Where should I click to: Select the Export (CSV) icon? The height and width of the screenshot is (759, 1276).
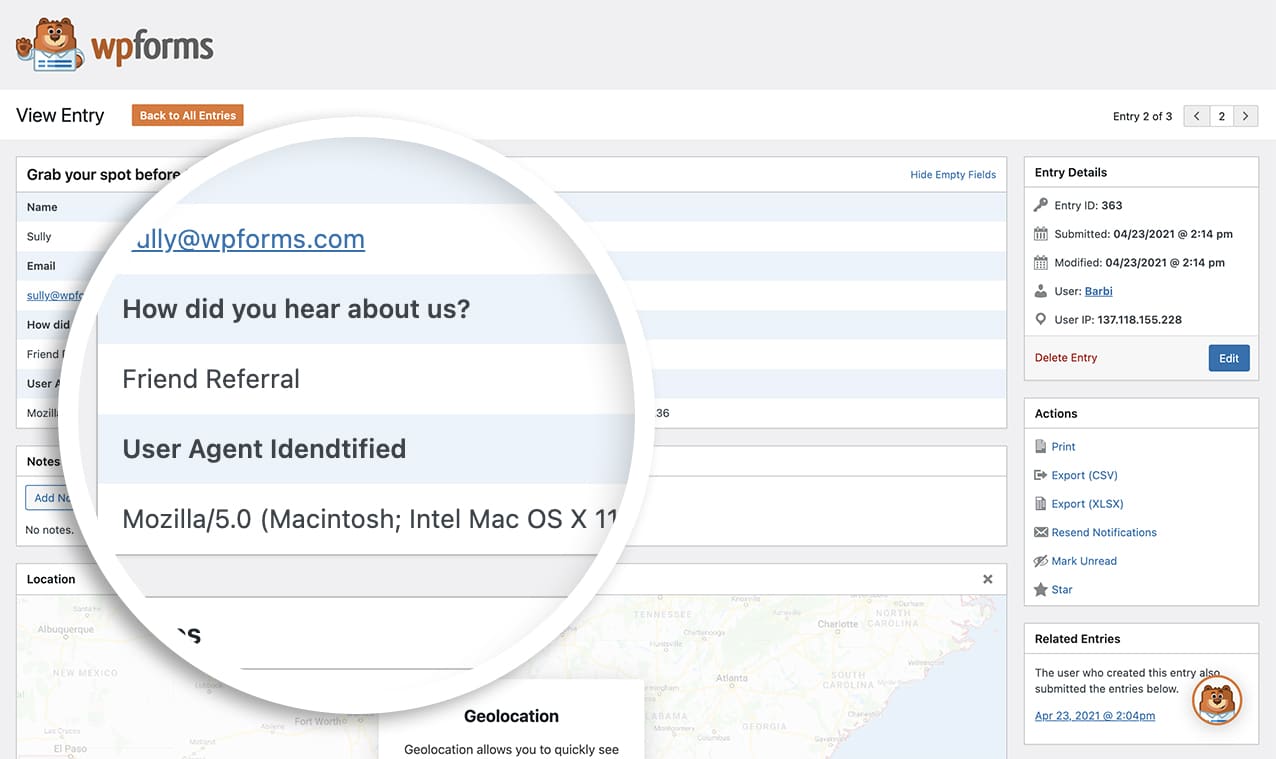click(1040, 475)
